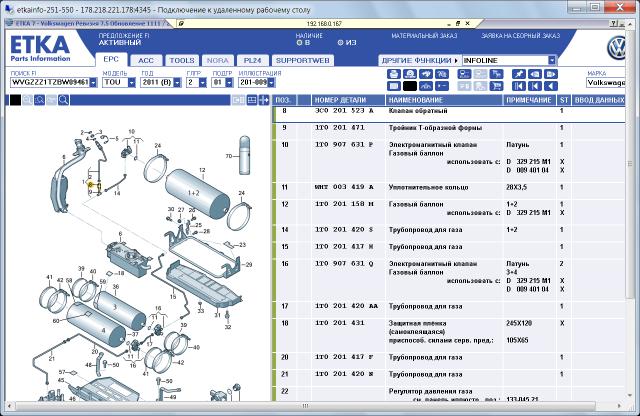Switch to the NORA tab
Viewport: 640px width, 416px height.
(x=218, y=60)
